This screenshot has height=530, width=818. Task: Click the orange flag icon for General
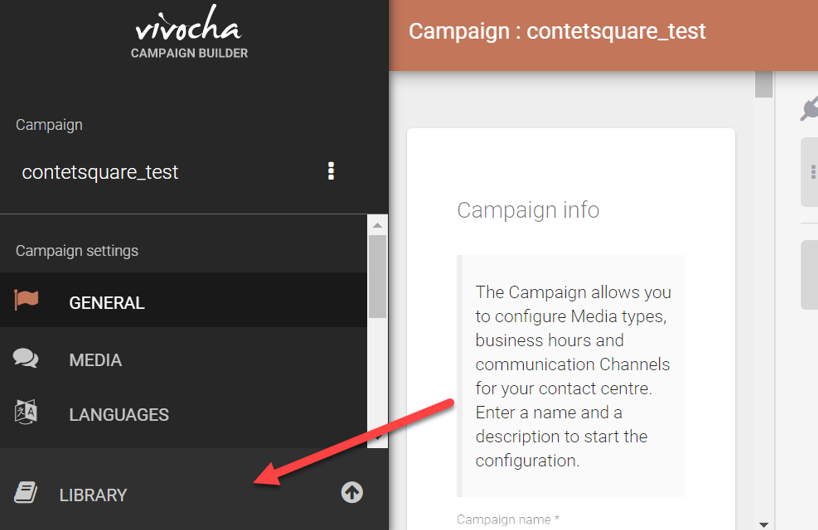(x=26, y=300)
